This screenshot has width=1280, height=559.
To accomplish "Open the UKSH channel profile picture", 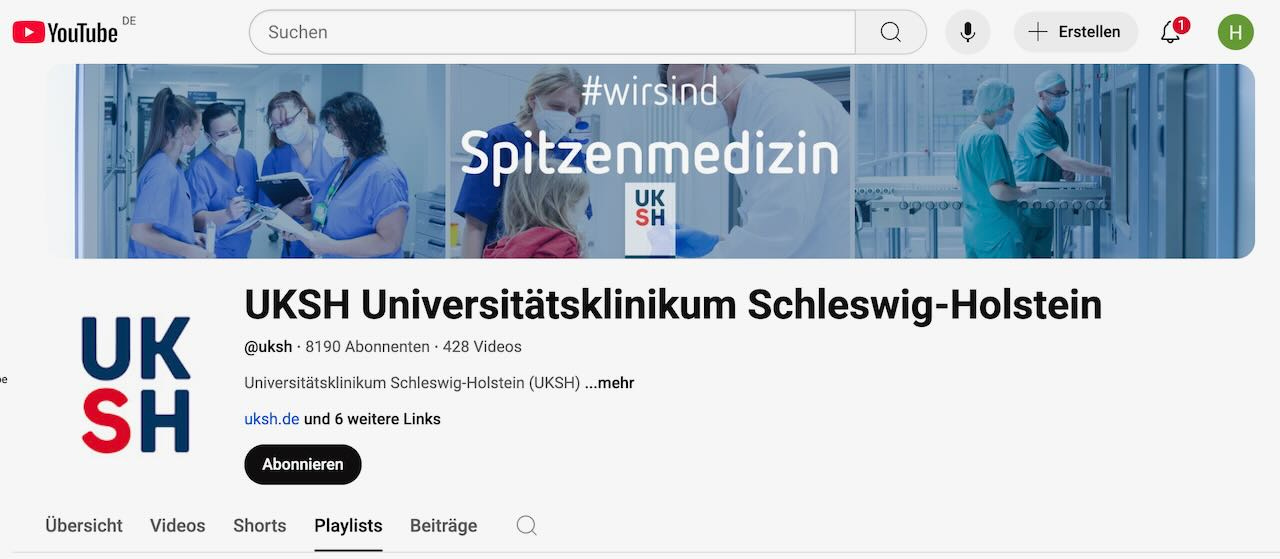I will pyautogui.click(x=136, y=384).
